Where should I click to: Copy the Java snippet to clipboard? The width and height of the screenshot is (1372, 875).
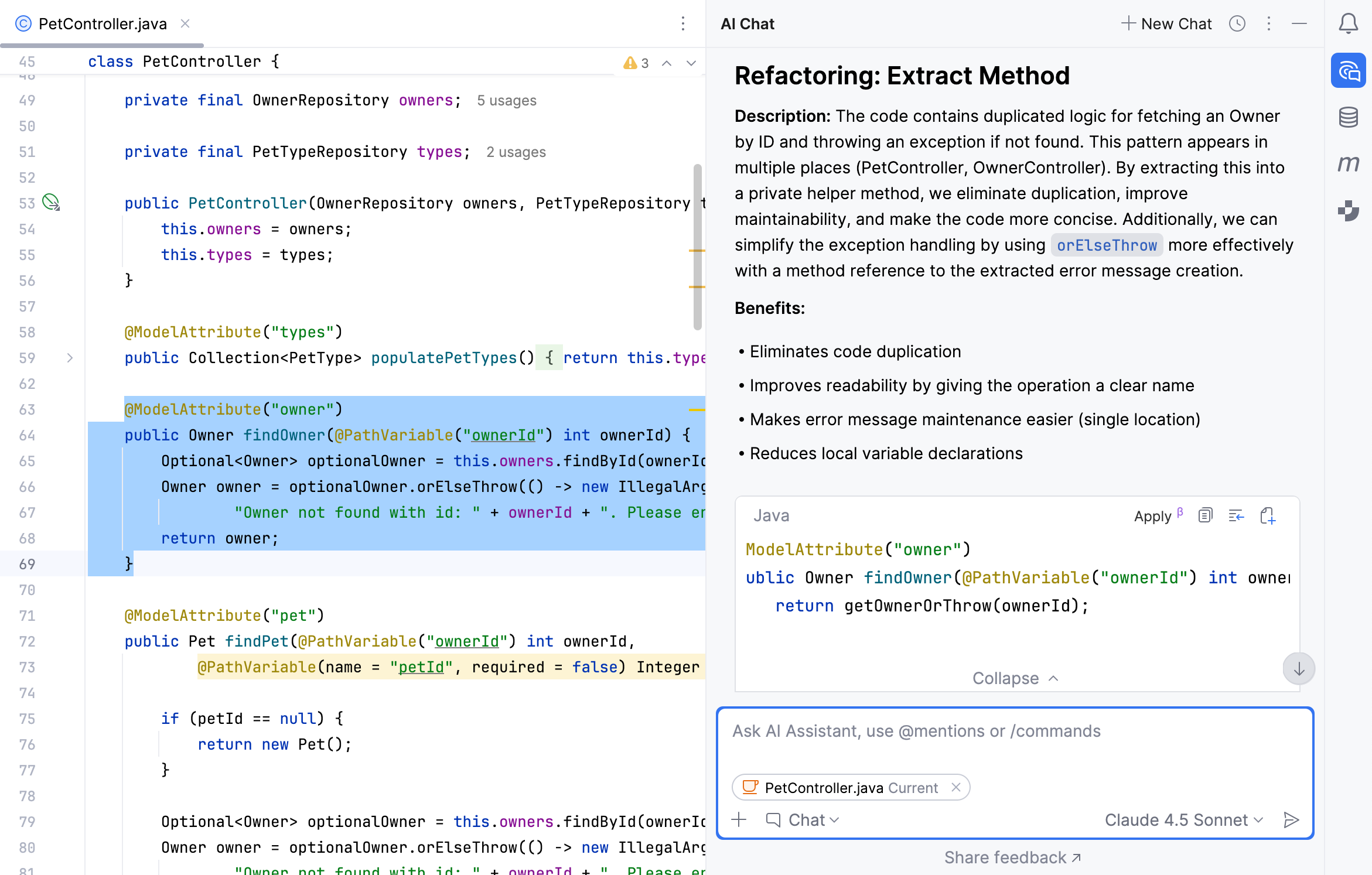(1205, 515)
